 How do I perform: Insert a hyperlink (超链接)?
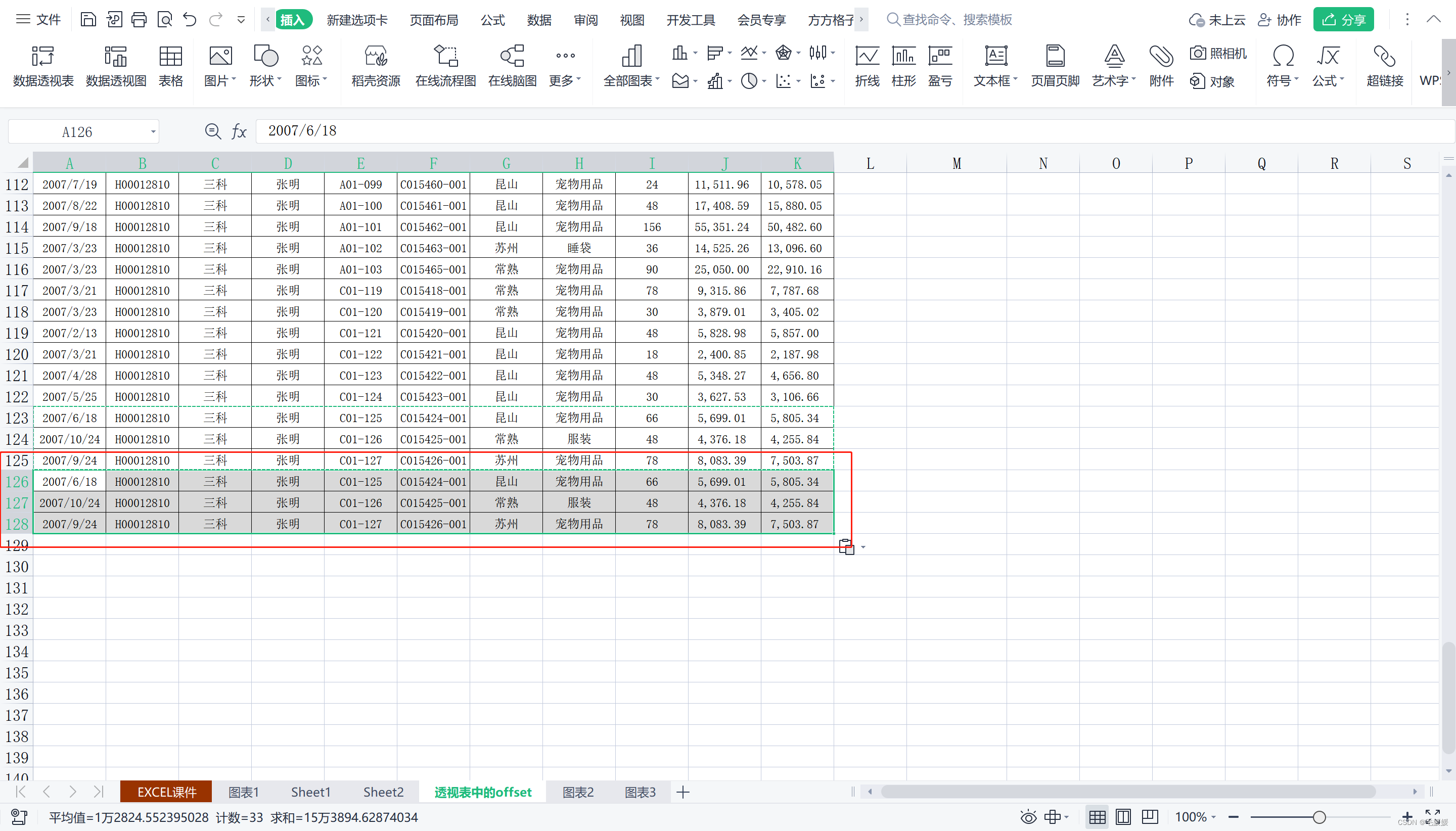click(x=1385, y=66)
